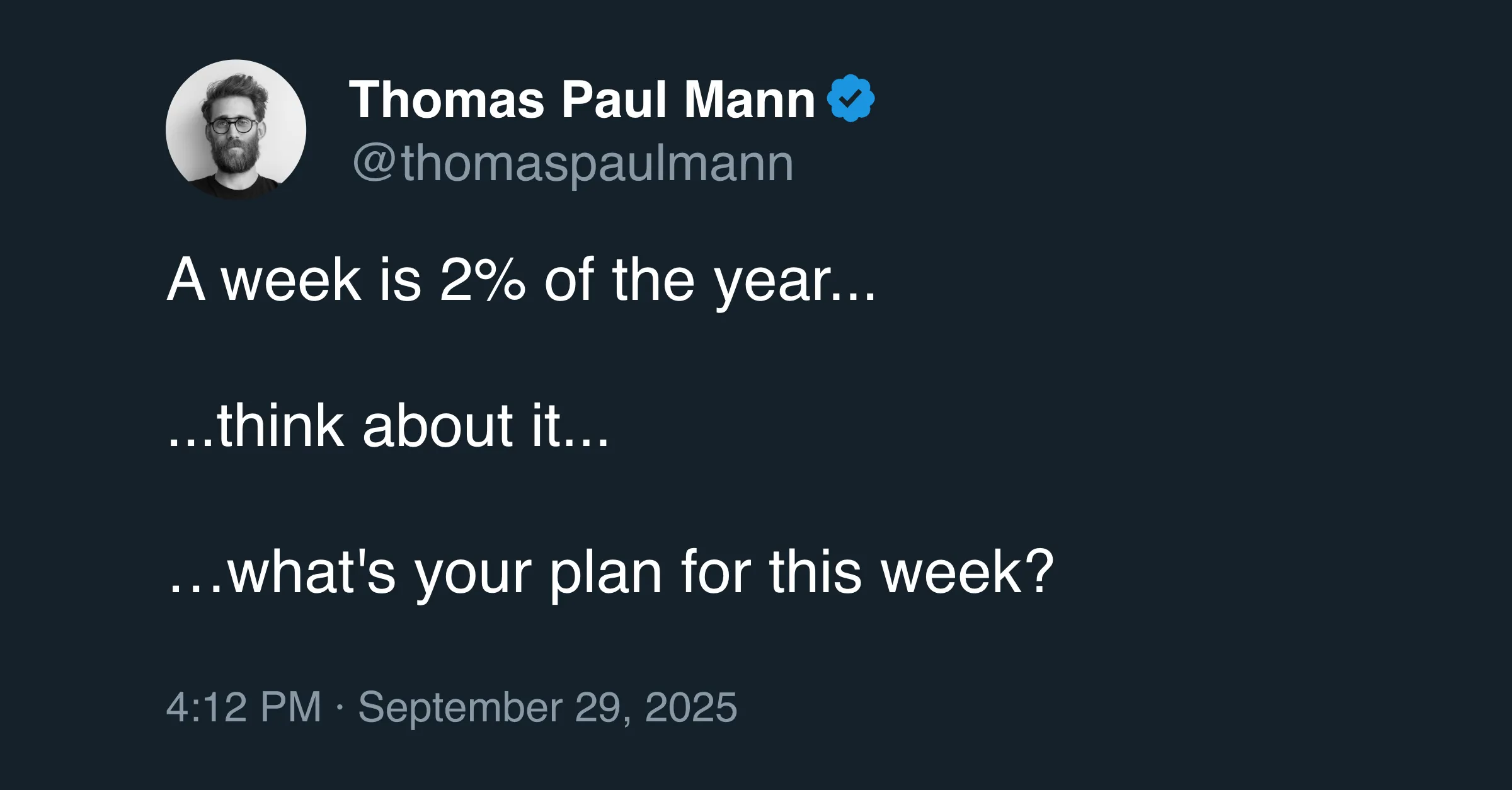The width and height of the screenshot is (1512, 790).
Task: Click the display name Thomas Paul Mann
Action: coord(581,100)
